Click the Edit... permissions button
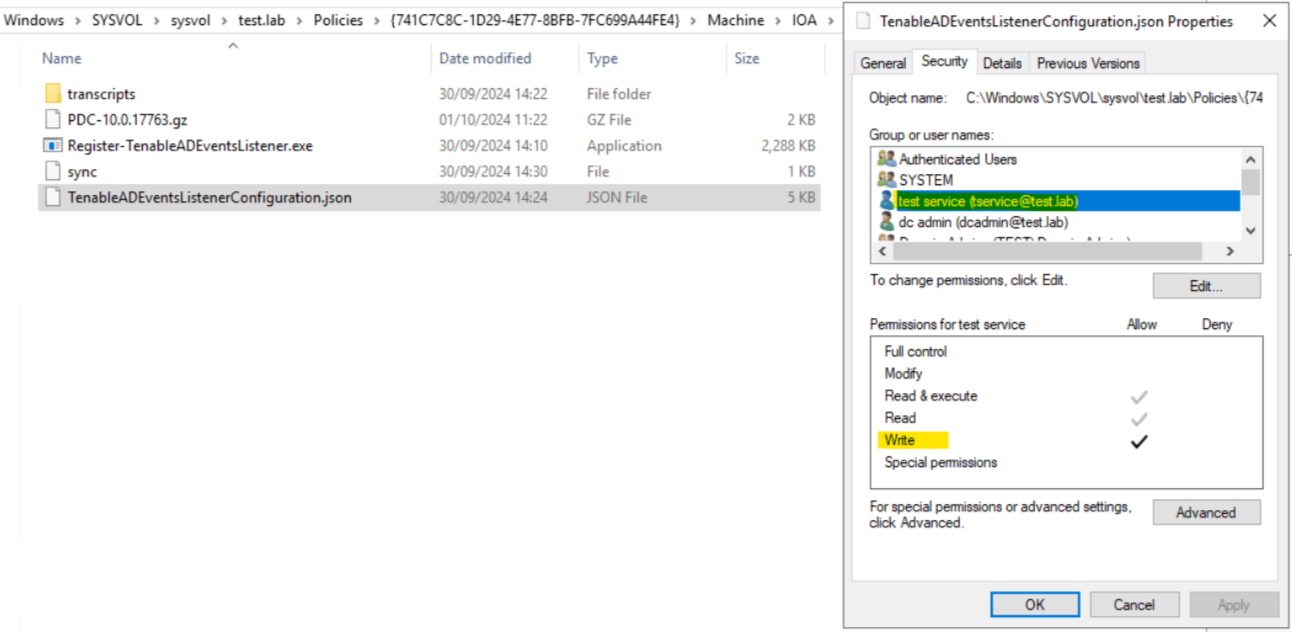Screen dimensions: 1292x632 coord(1206,286)
